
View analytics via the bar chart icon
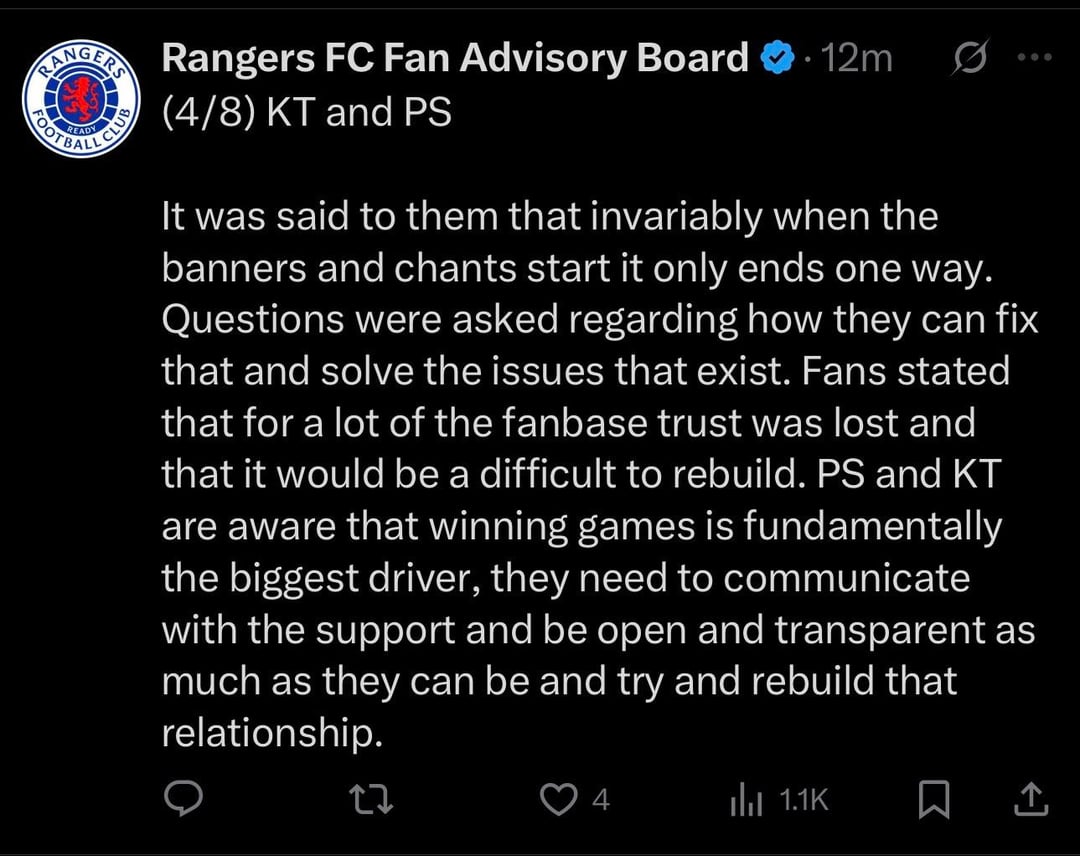[748, 800]
